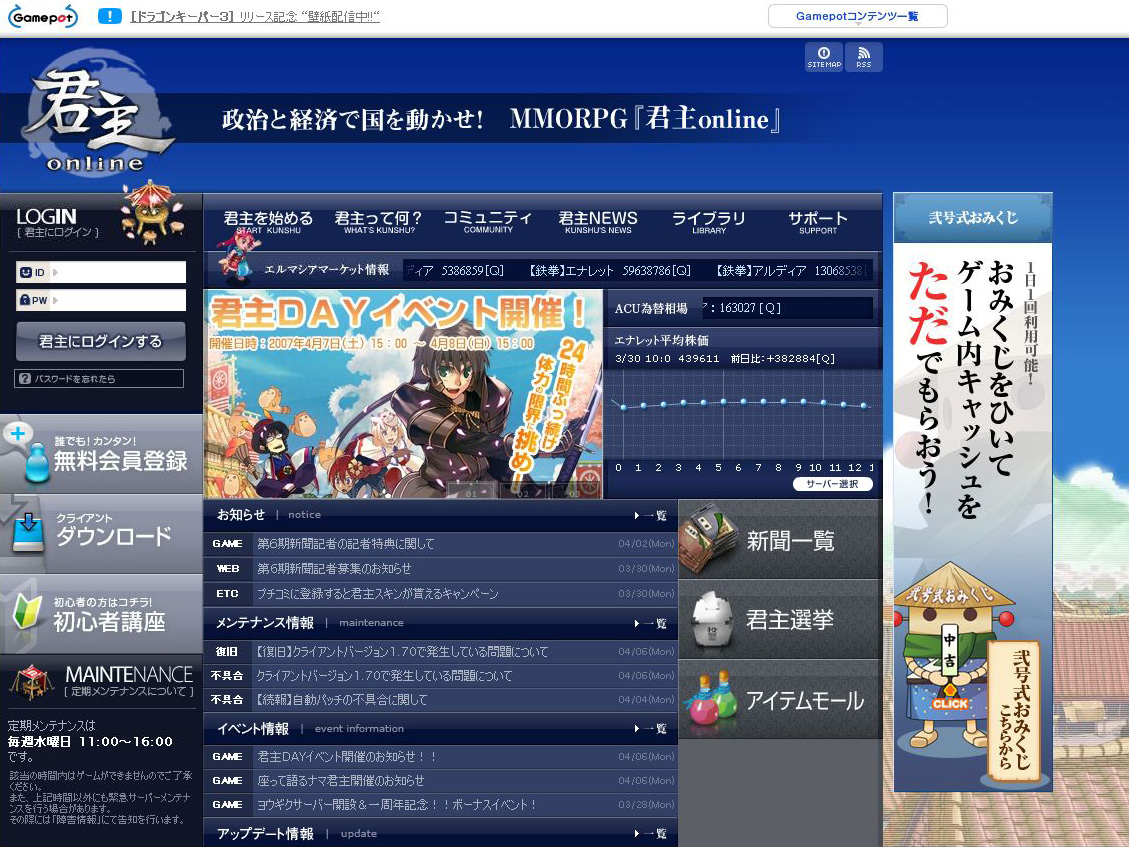Click the ACU為替相場 value box
1129x847 pixels.
(x=788, y=308)
